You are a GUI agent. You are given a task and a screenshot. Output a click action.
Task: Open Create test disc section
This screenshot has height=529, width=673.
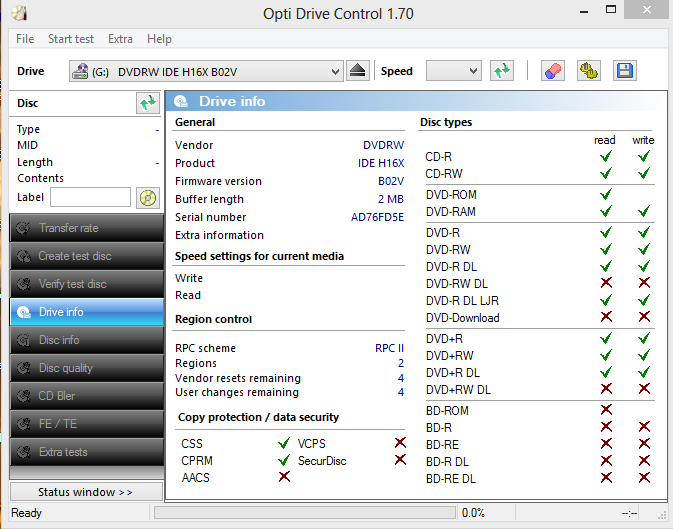[87, 256]
